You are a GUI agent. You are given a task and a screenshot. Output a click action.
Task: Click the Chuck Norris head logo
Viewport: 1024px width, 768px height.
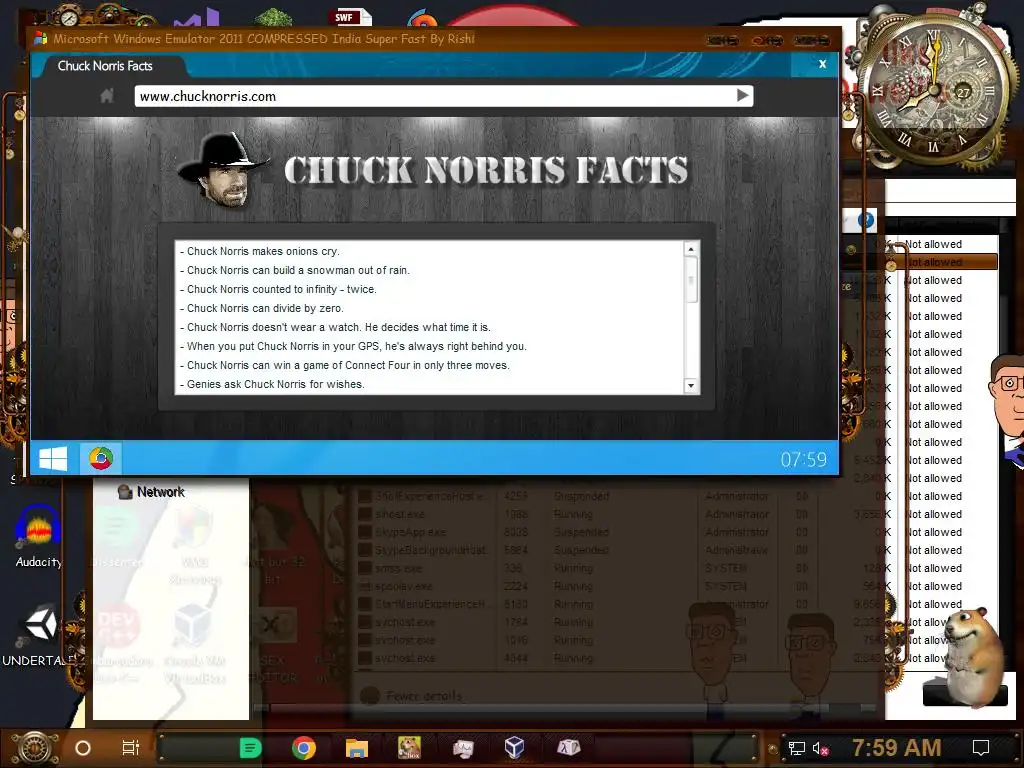(x=223, y=170)
